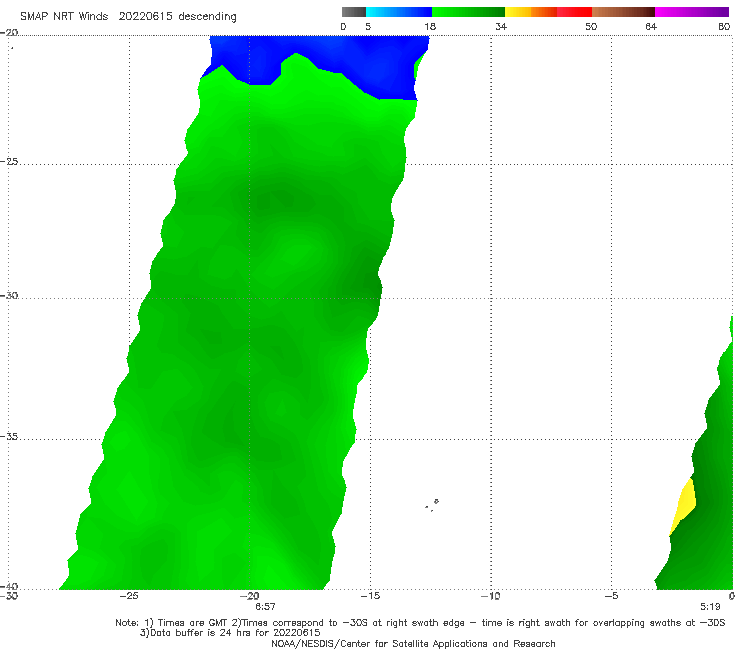
Task: Click the longitude axis label '-10'
Action: pyautogui.click(x=490, y=596)
